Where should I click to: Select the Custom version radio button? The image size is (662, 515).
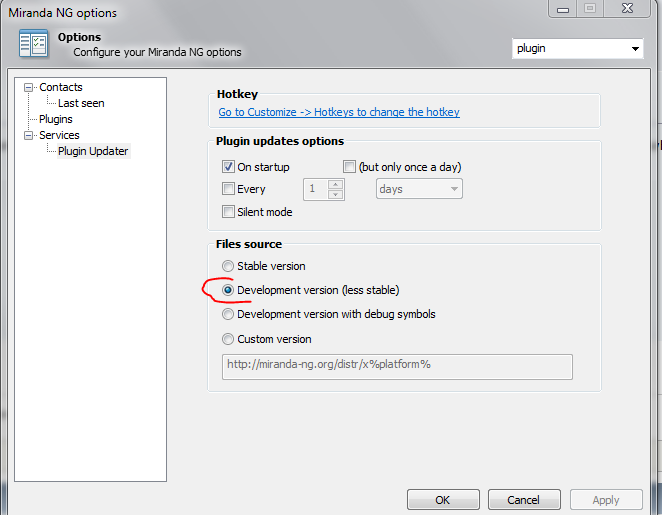pyautogui.click(x=228, y=339)
